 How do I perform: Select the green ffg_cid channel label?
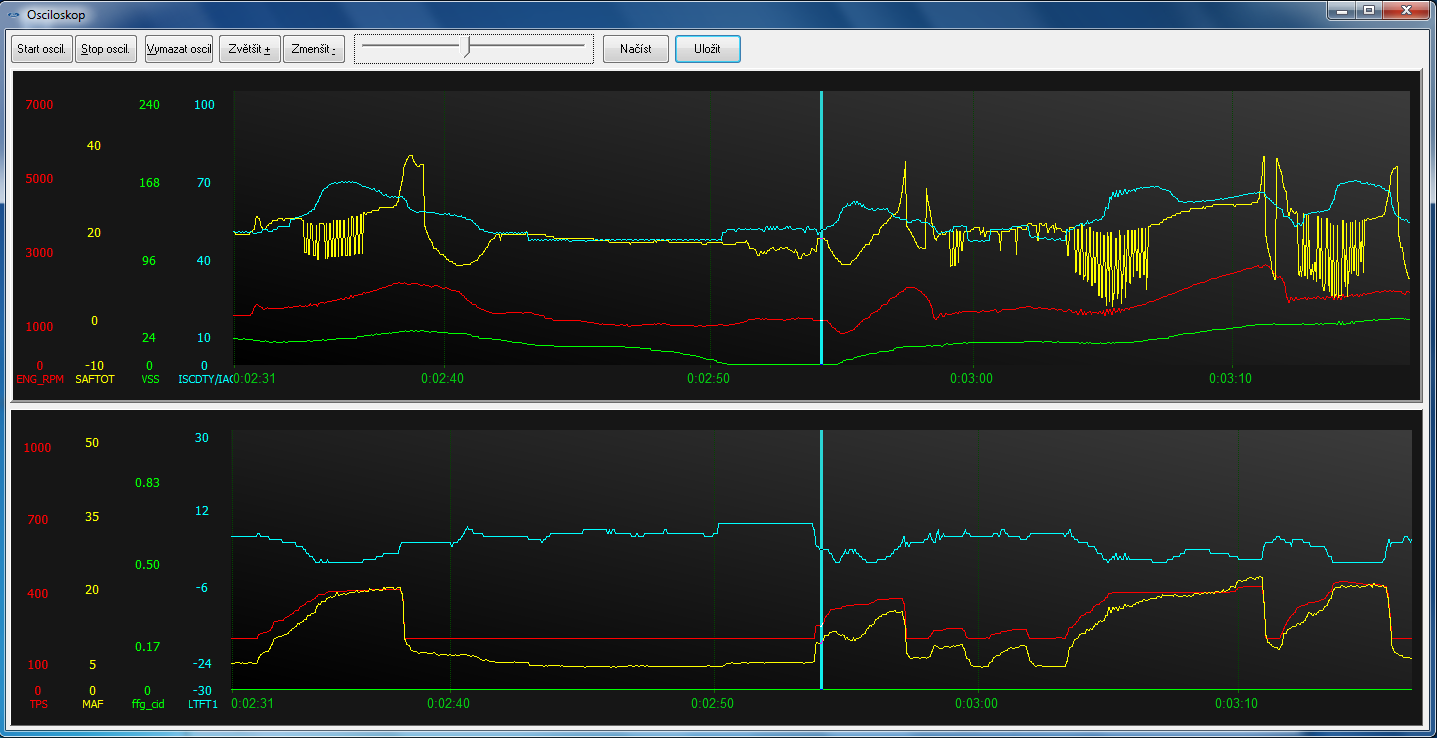(x=147, y=704)
